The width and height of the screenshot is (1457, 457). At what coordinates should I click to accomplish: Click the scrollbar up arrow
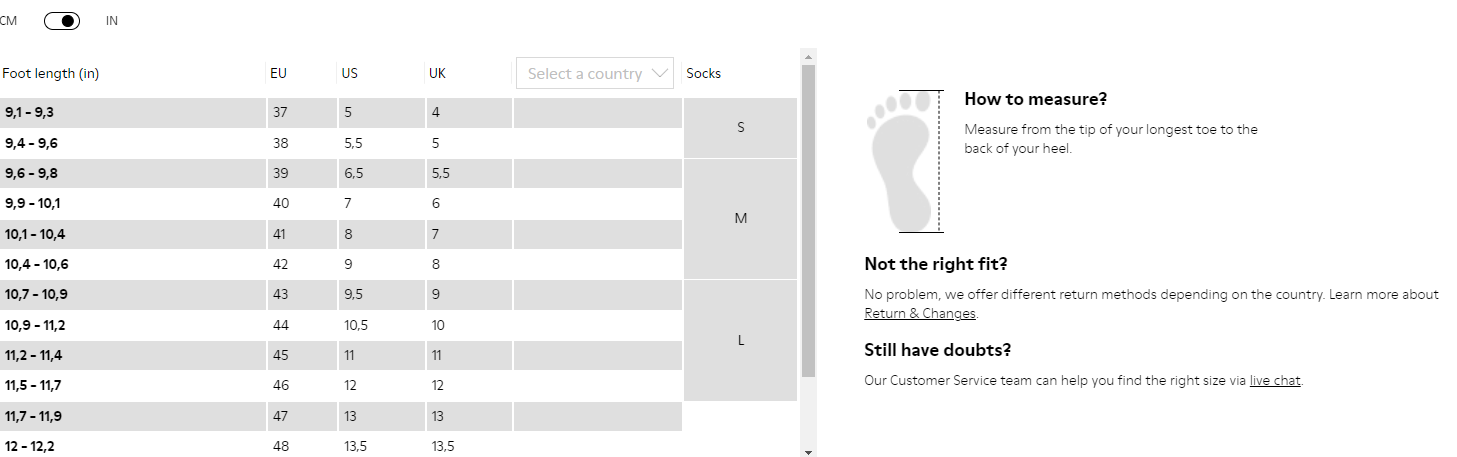point(809,57)
